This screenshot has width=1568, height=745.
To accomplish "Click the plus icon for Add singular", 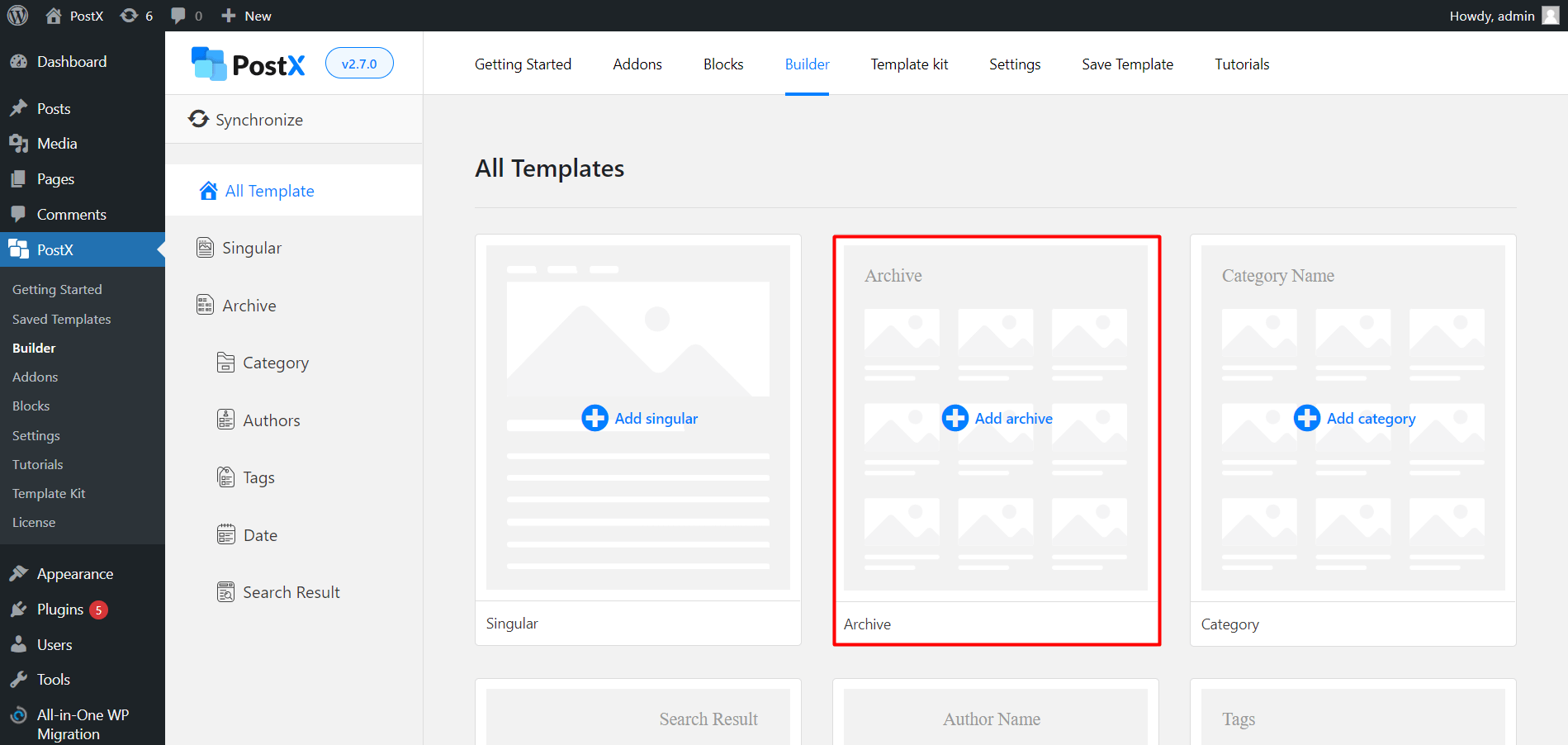I will click(x=595, y=418).
